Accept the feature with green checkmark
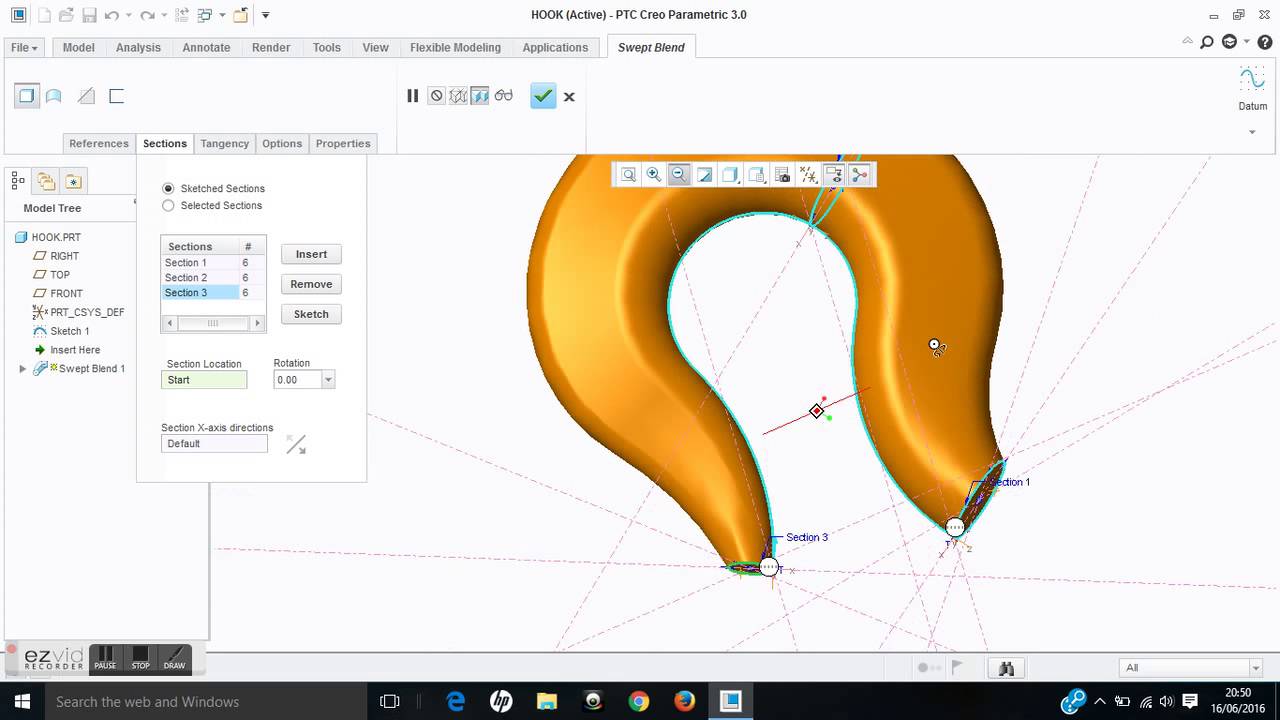Viewport: 1280px width, 720px height. (x=543, y=96)
